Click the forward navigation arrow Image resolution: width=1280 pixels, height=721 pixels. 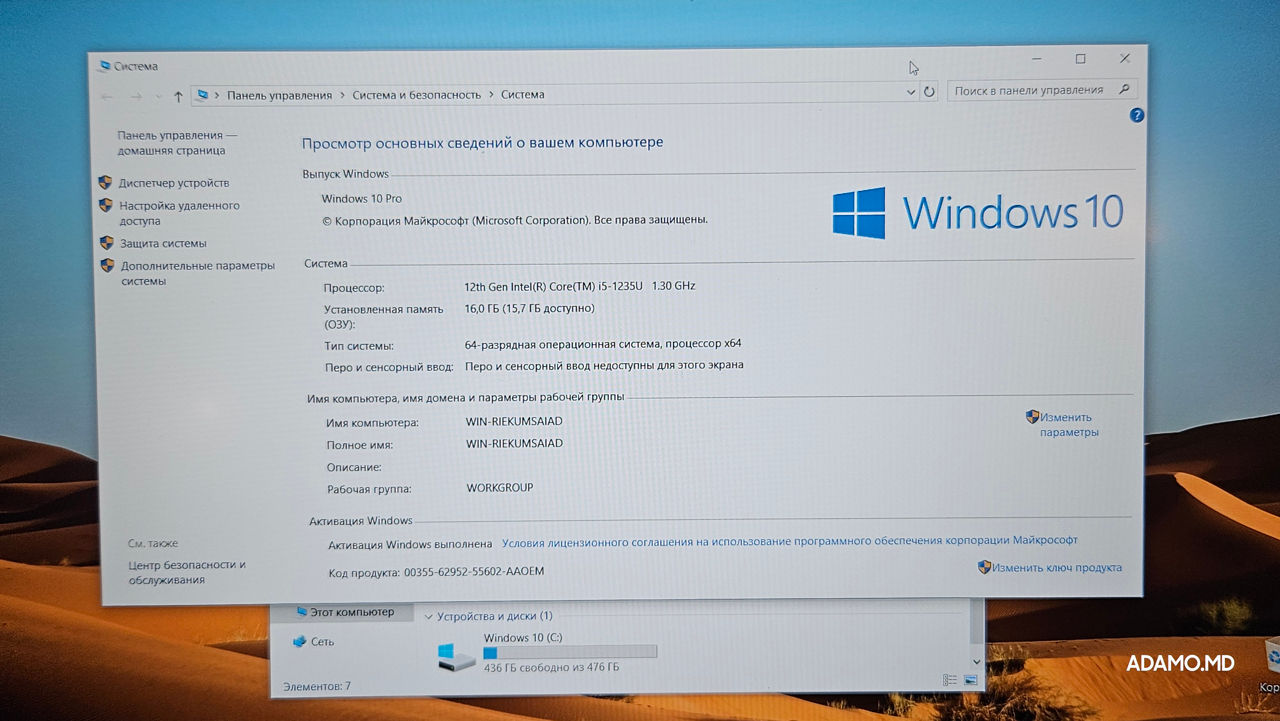135,96
